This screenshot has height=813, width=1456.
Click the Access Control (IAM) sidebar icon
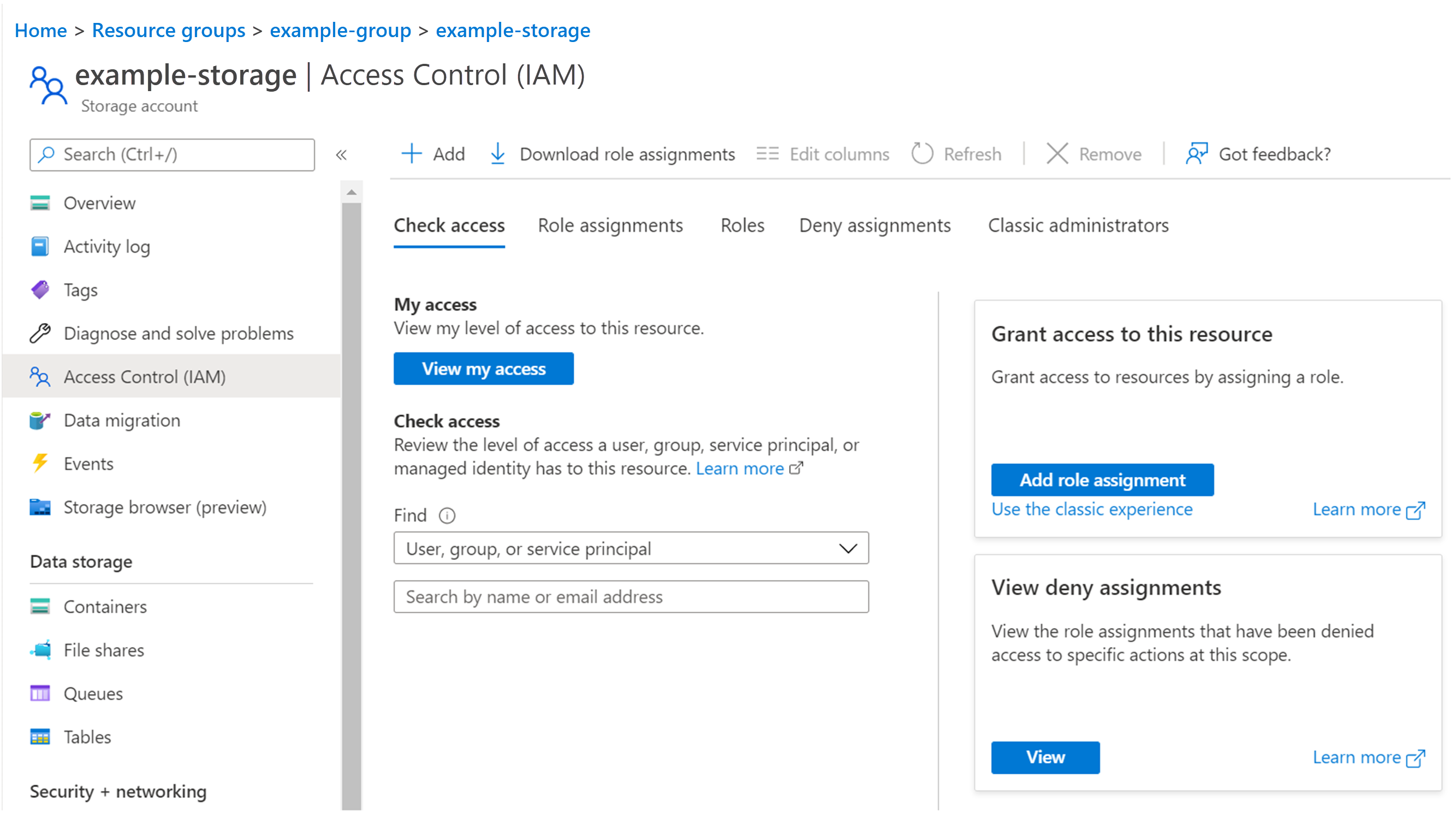point(40,377)
